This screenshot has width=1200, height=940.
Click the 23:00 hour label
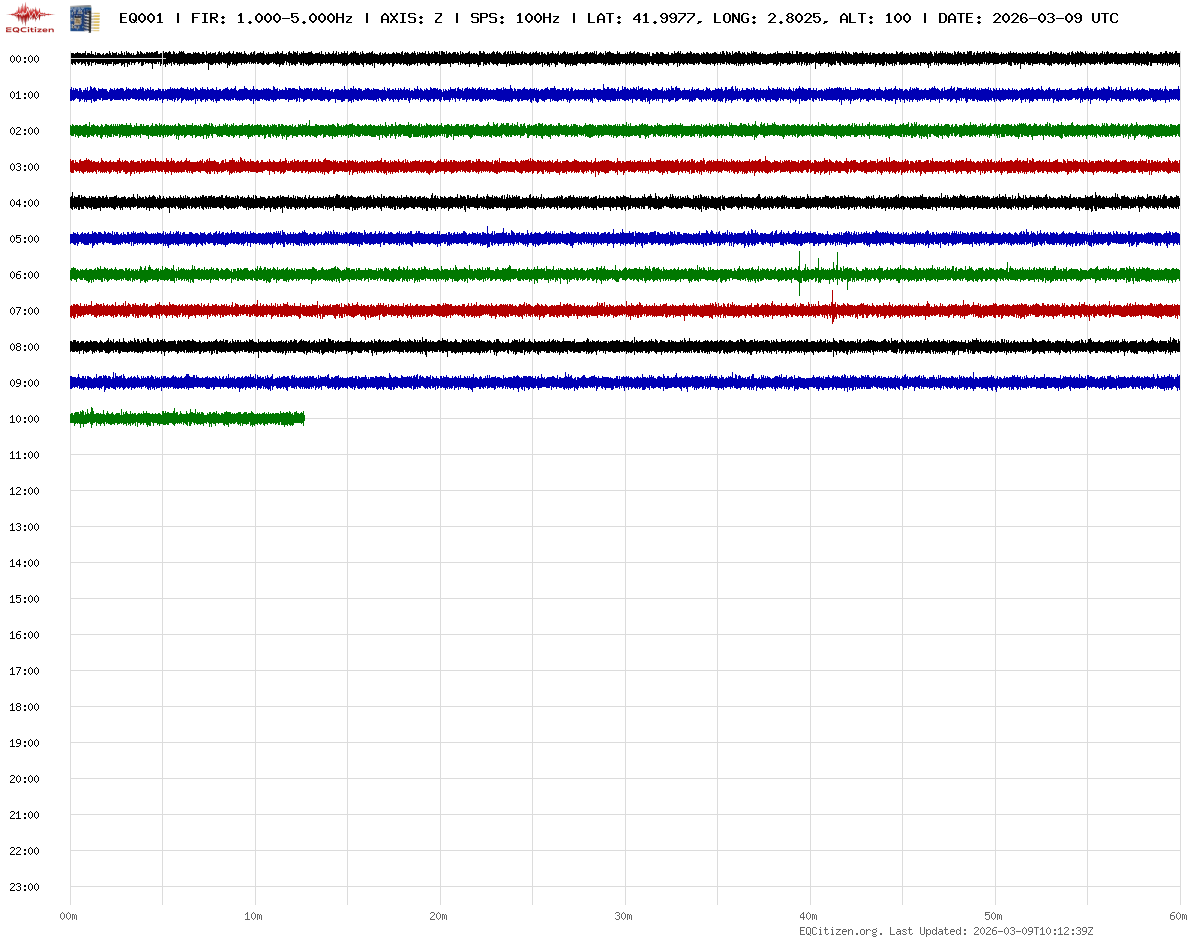[24, 887]
